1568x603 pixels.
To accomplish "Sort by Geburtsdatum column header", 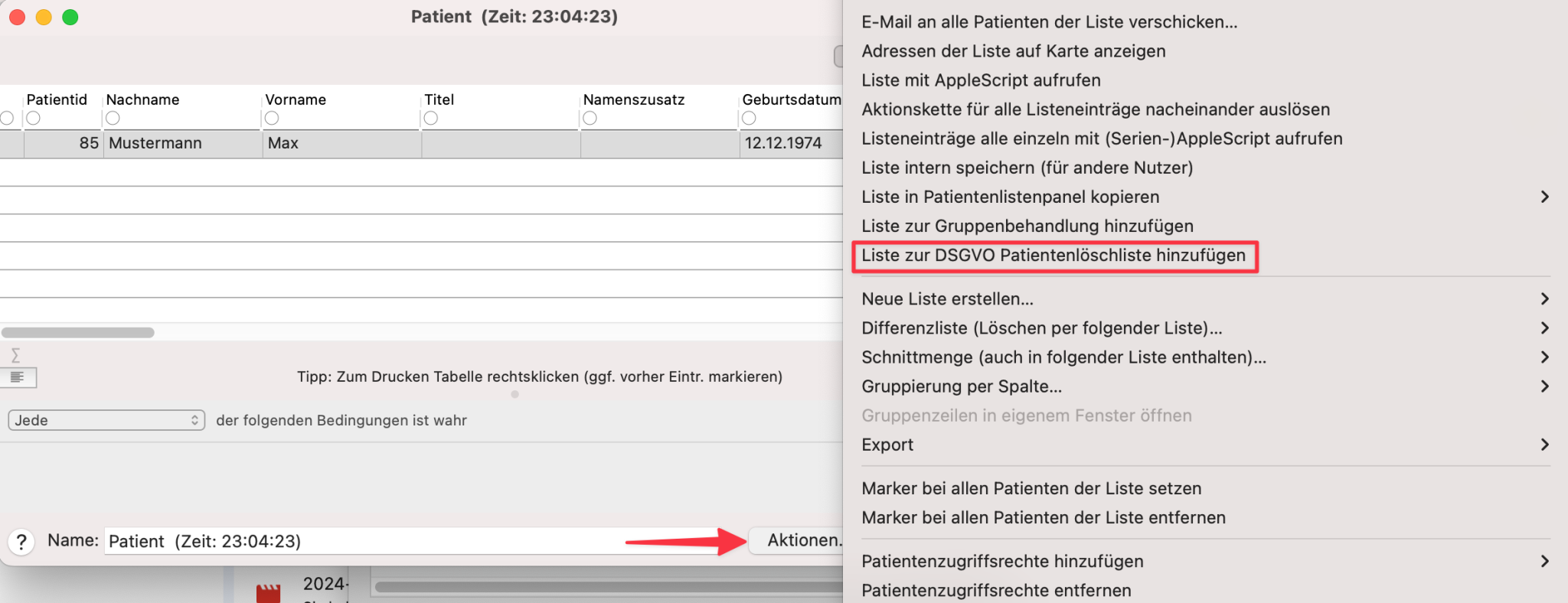I will 792,99.
